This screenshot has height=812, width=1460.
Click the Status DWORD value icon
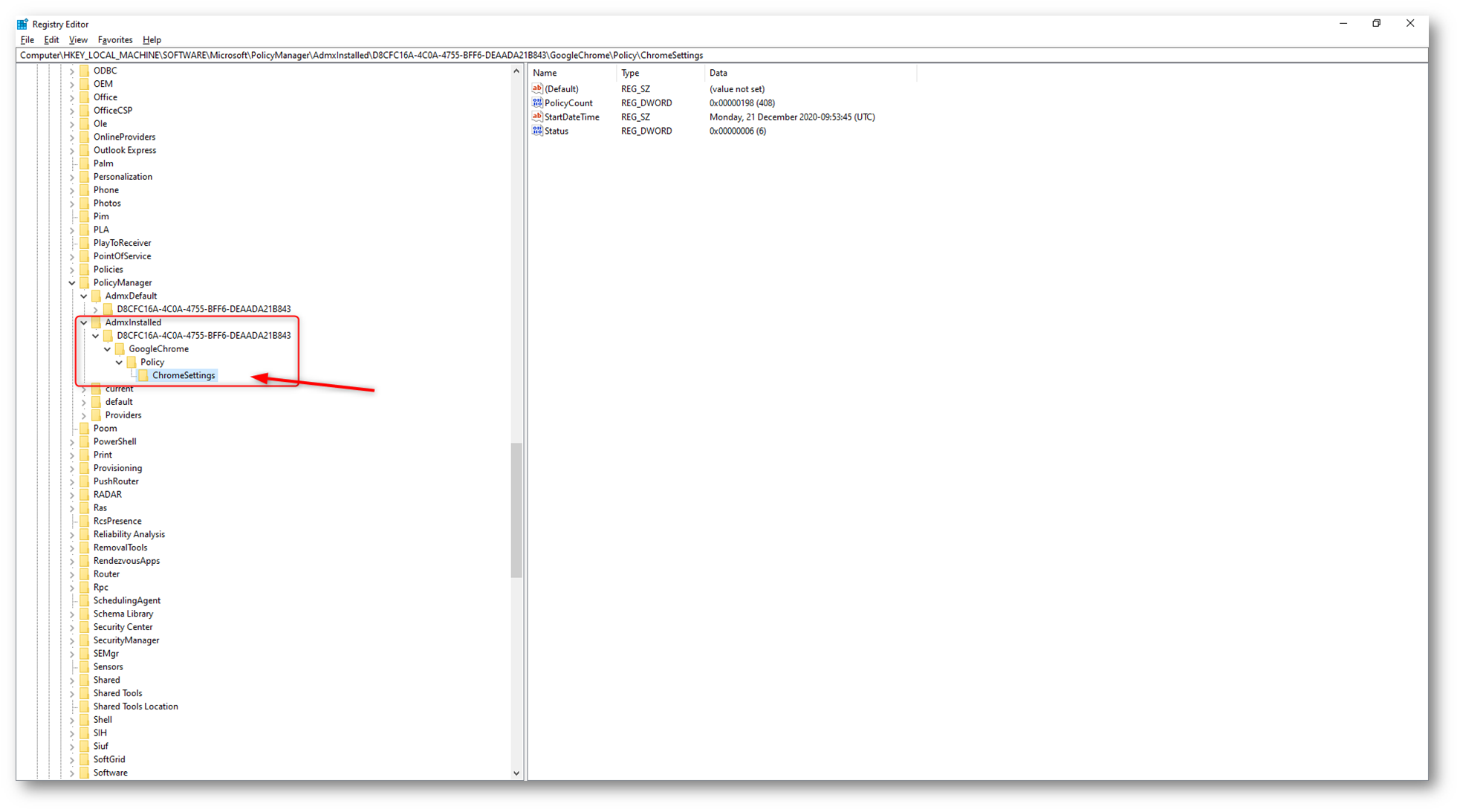[x=537, y=131]
